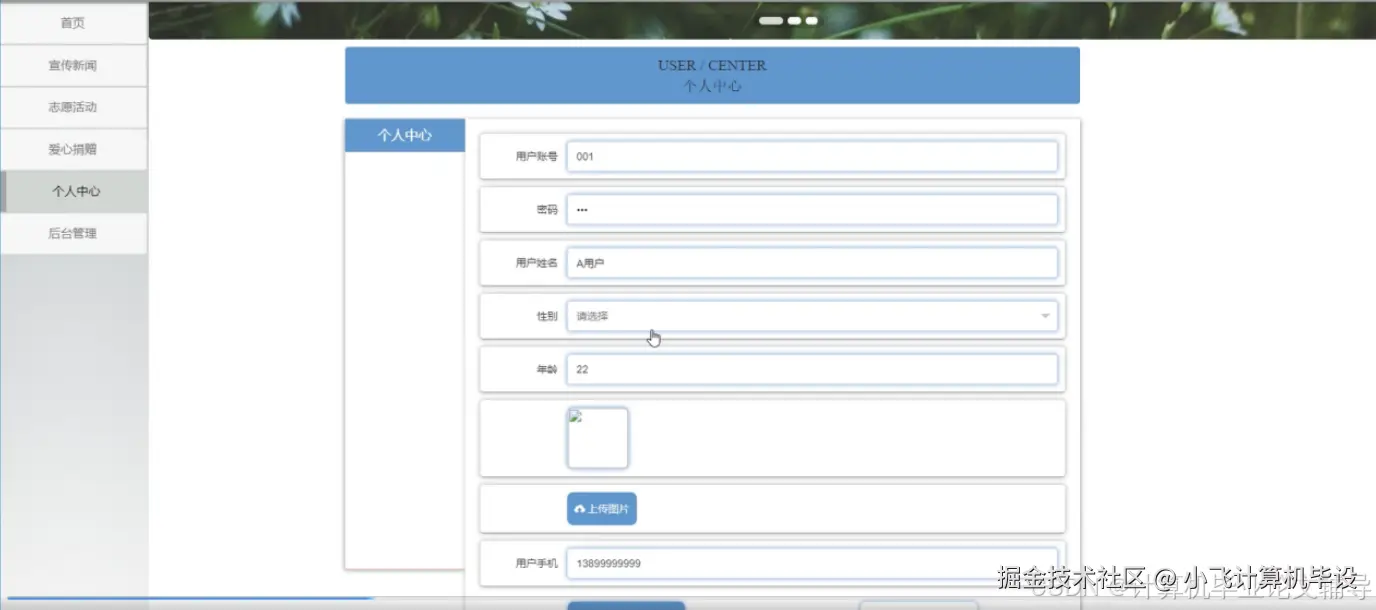Click the 用户账号 label
This screenshot has width=1376, height=610.
[x=537, y=156]
